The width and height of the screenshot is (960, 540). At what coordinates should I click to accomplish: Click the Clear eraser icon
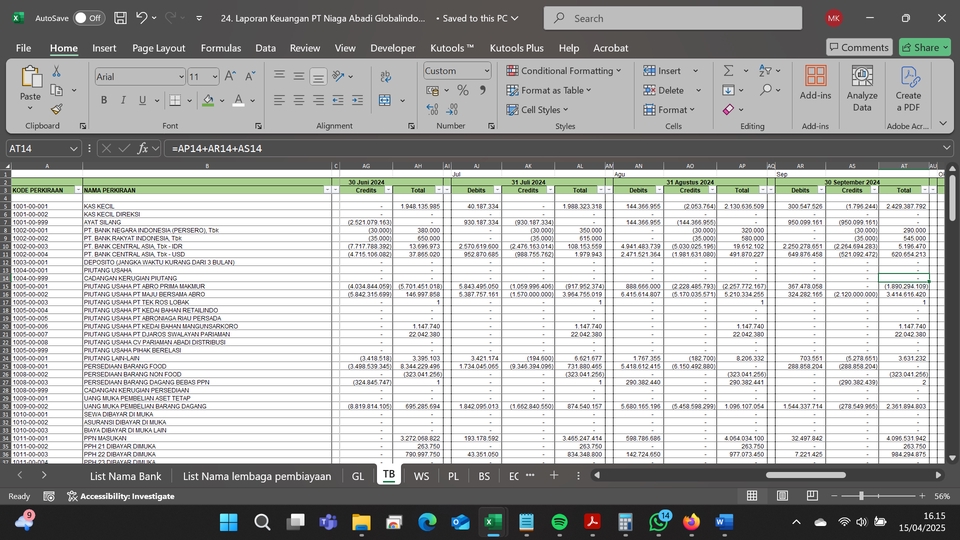pyautogui.click(x=728, y=110)
